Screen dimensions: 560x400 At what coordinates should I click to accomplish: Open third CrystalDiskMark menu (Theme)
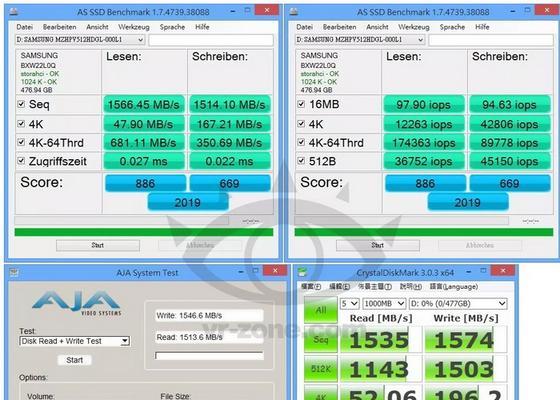coord(375,286)
